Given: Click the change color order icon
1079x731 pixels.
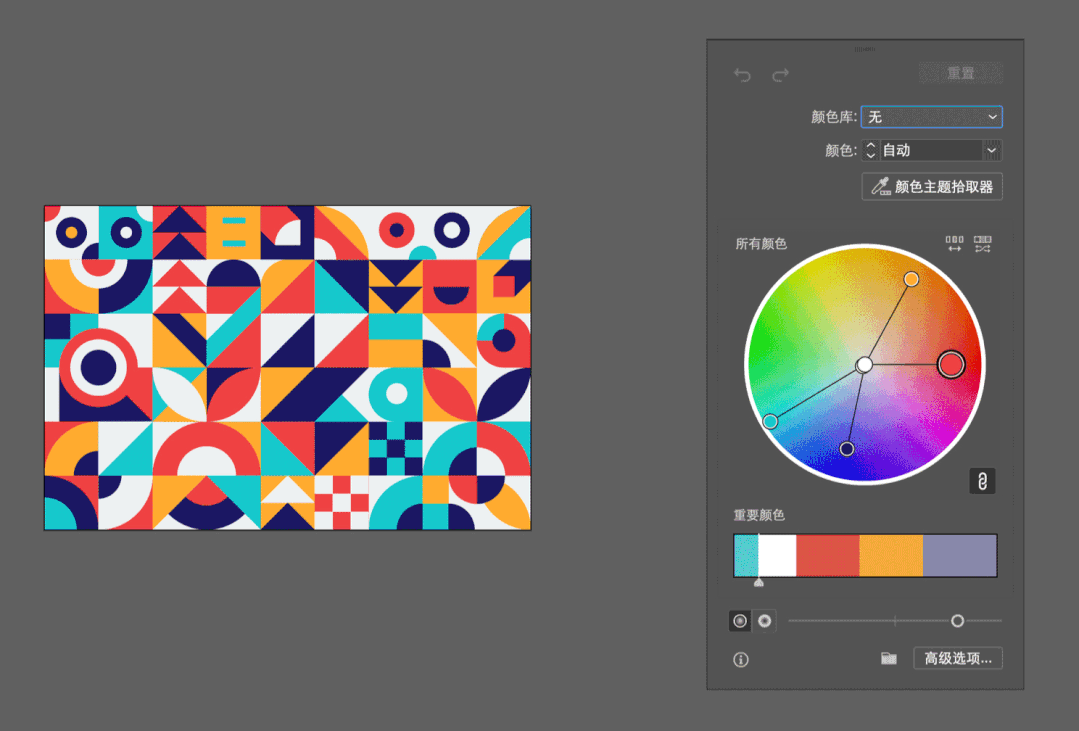Looking at the screenshot, I should pos(954,244).
